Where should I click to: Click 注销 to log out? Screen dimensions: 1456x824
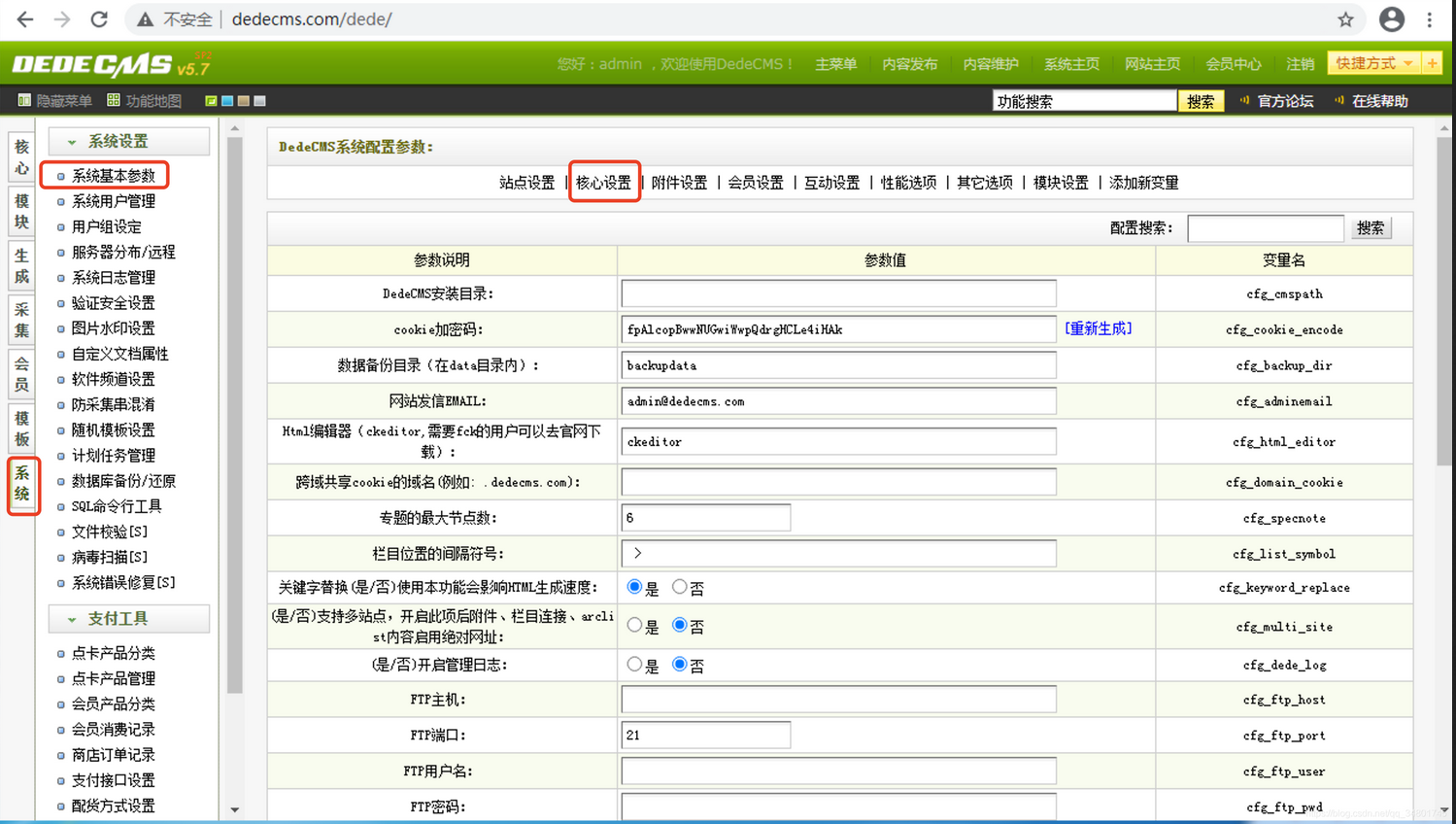[1300, 64]
